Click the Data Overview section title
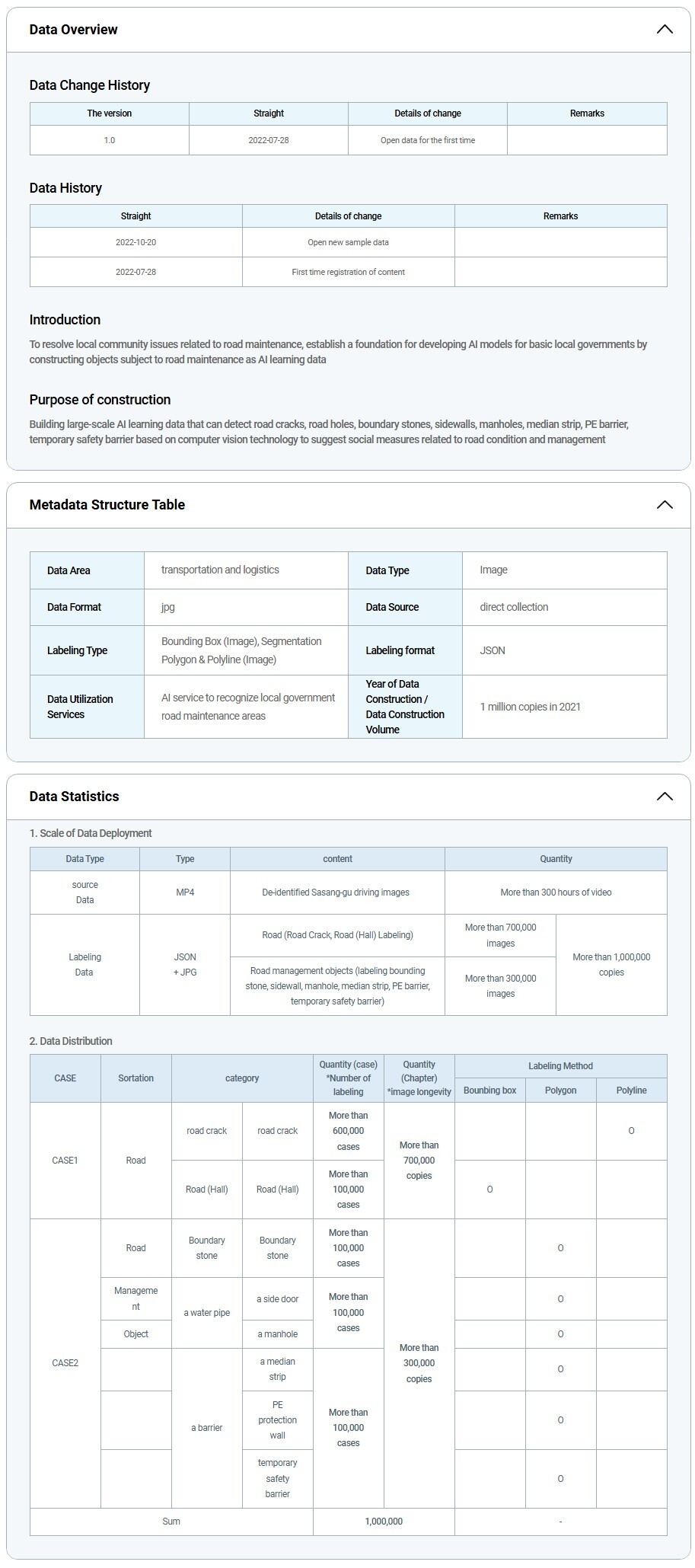This screenshot has height=1568, width=695. [x=74, y=30]
